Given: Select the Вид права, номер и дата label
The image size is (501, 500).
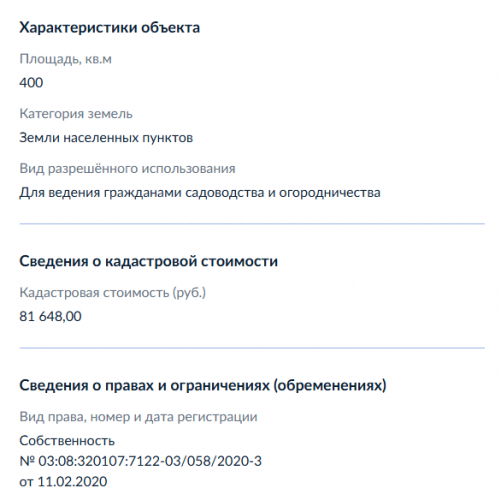Looking at the screenshot, I should tap(138, 417).
